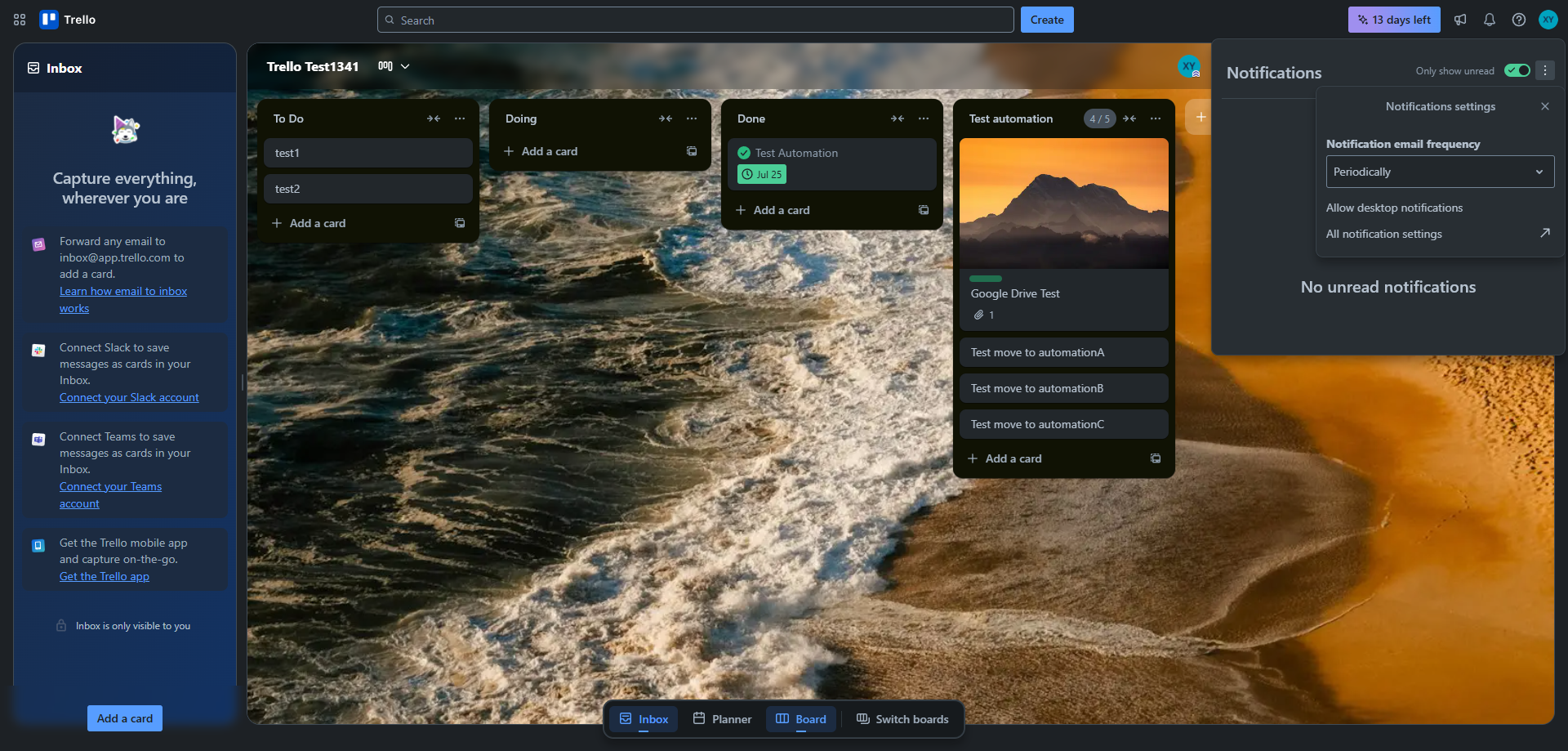Open notifications panel more options menu
Viewport: 1568px width, 751px height.
tap(1545, 70)
